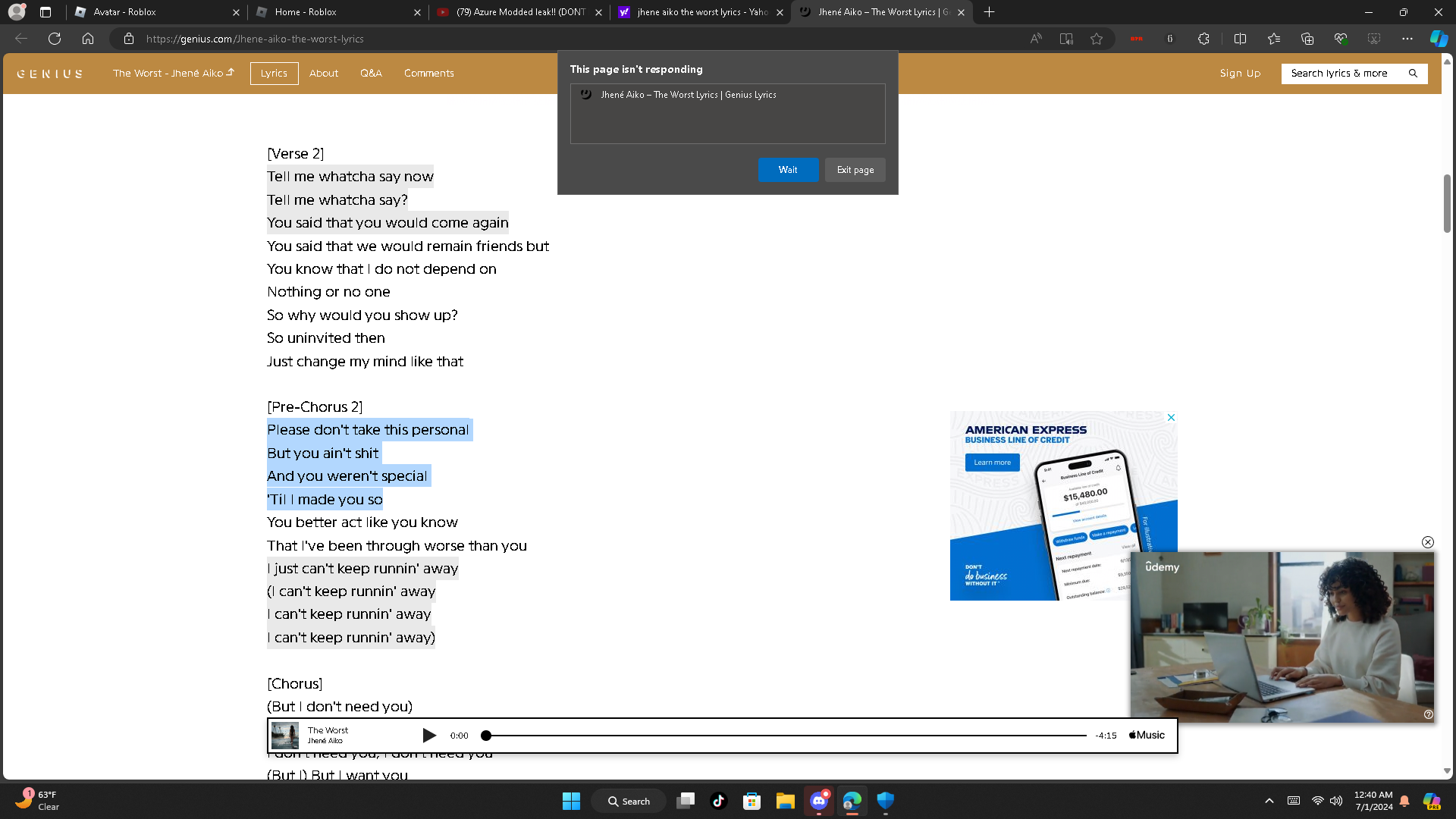Refresh the page

point(55,39)
